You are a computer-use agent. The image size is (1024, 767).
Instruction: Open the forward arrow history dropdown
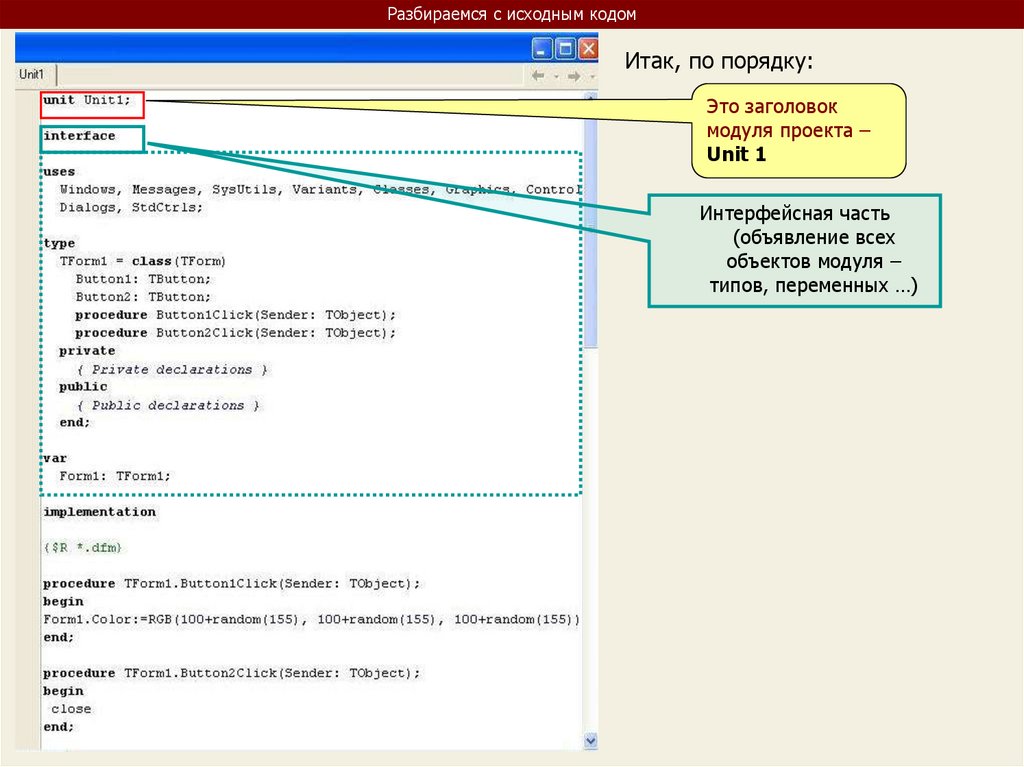[592, 76]
